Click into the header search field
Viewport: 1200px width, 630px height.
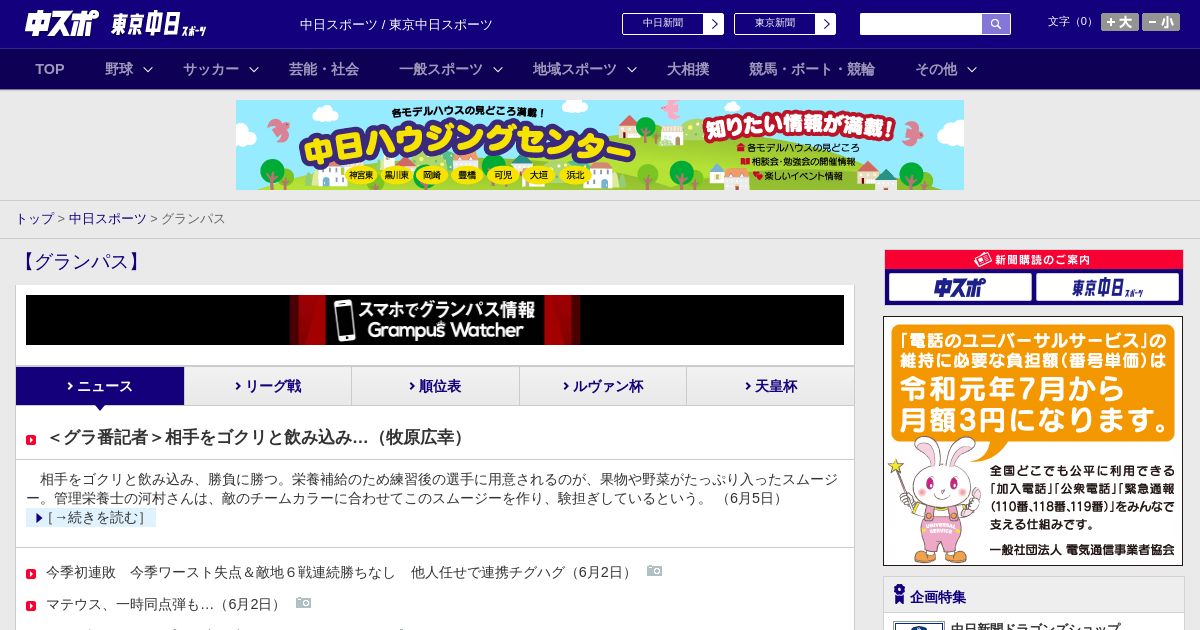tap(921, 24)
